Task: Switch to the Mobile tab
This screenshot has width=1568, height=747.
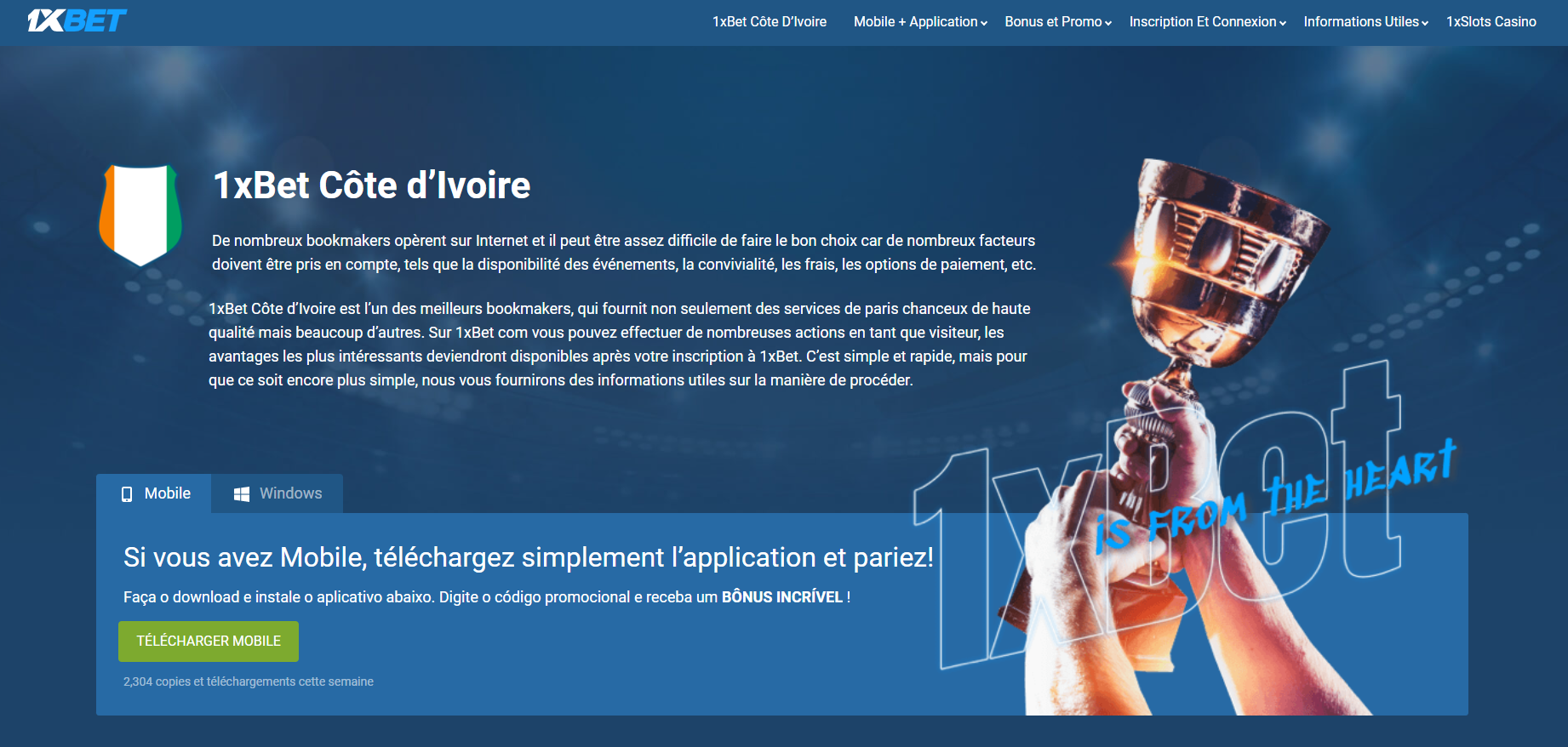Action: (x=154, y=493)
